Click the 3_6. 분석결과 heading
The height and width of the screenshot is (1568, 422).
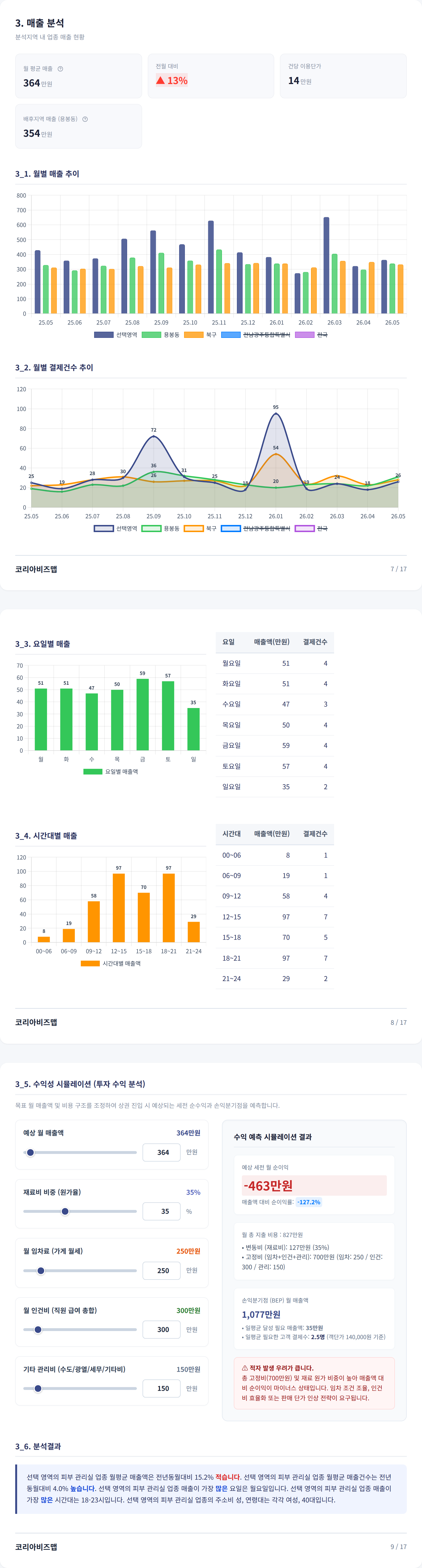click(38, 1446)
